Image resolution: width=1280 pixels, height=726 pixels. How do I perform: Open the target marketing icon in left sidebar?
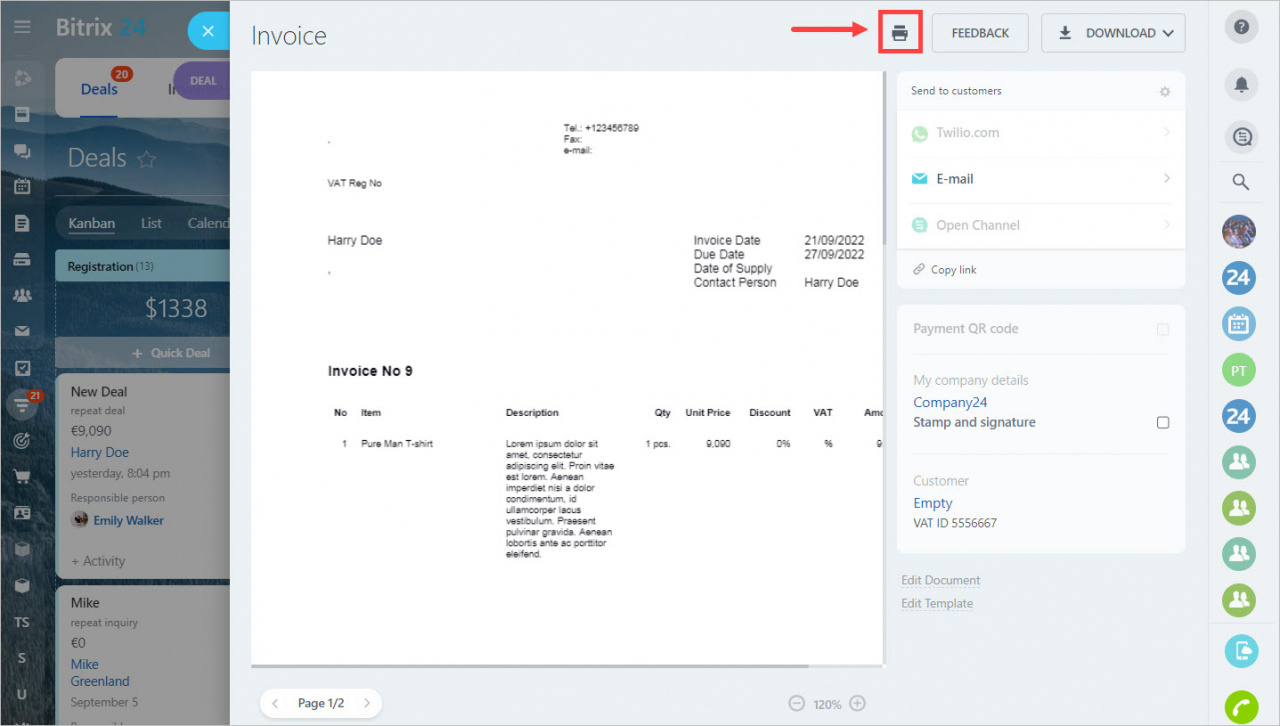tap(22, 440)
